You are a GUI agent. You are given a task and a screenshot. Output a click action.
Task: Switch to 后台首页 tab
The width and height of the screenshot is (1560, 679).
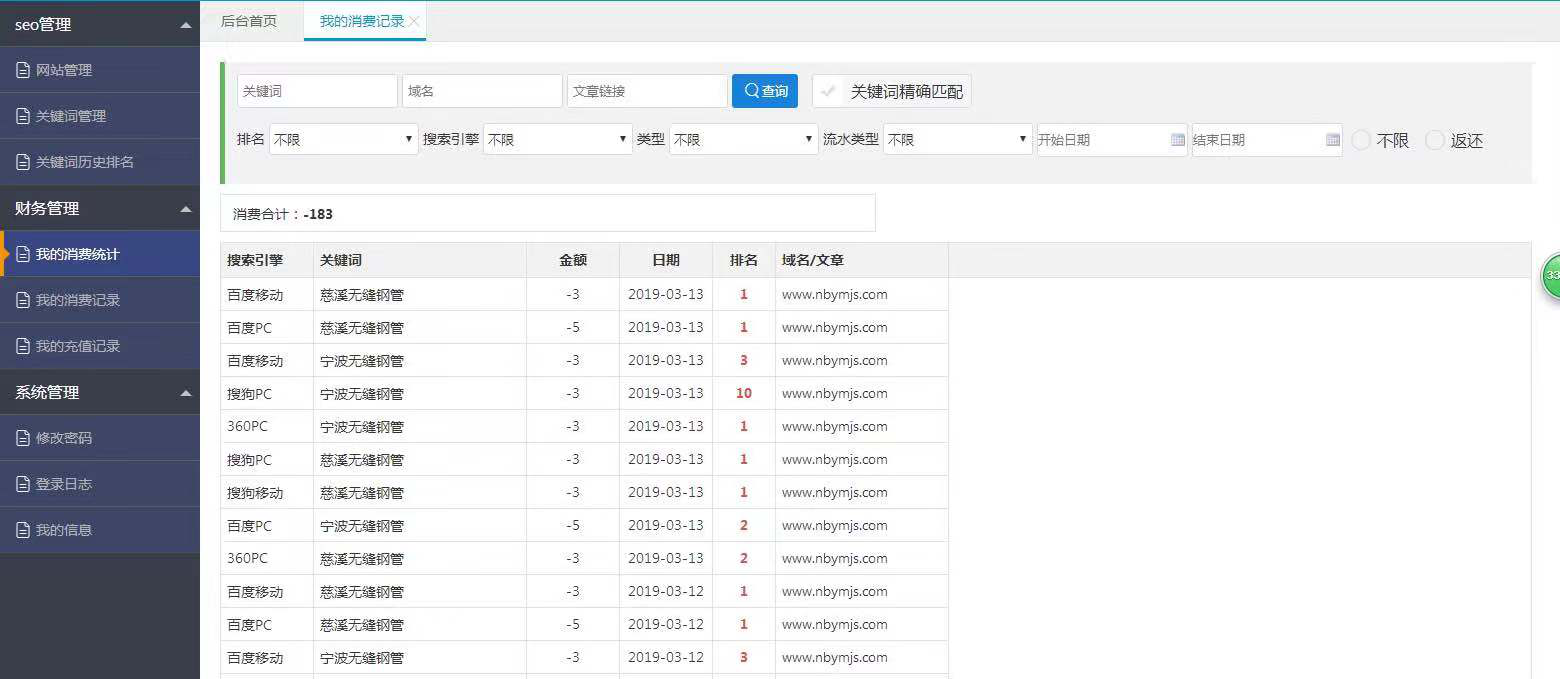click(x=249, y=21)
